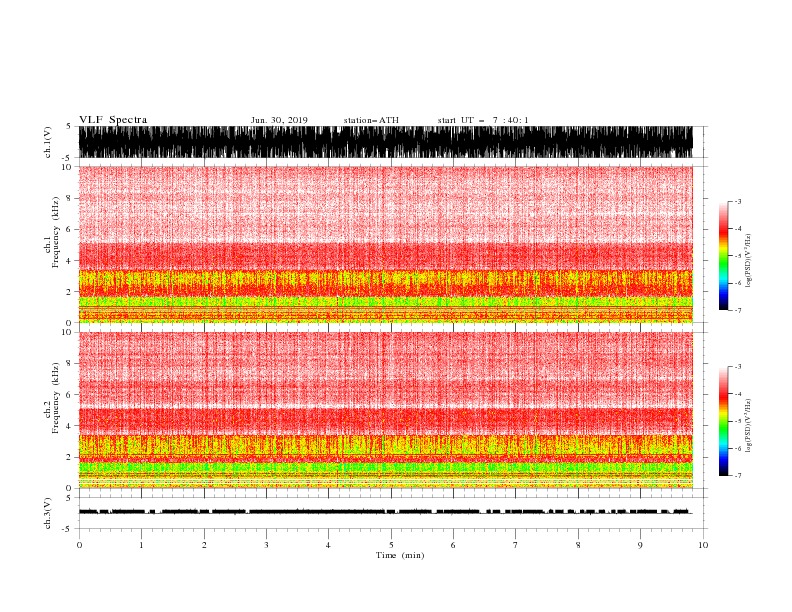Image resolution: width=792 pixels, height=612 pixels.
Task: Click time axis tick label "4"
Action: [x=329, y=545]
